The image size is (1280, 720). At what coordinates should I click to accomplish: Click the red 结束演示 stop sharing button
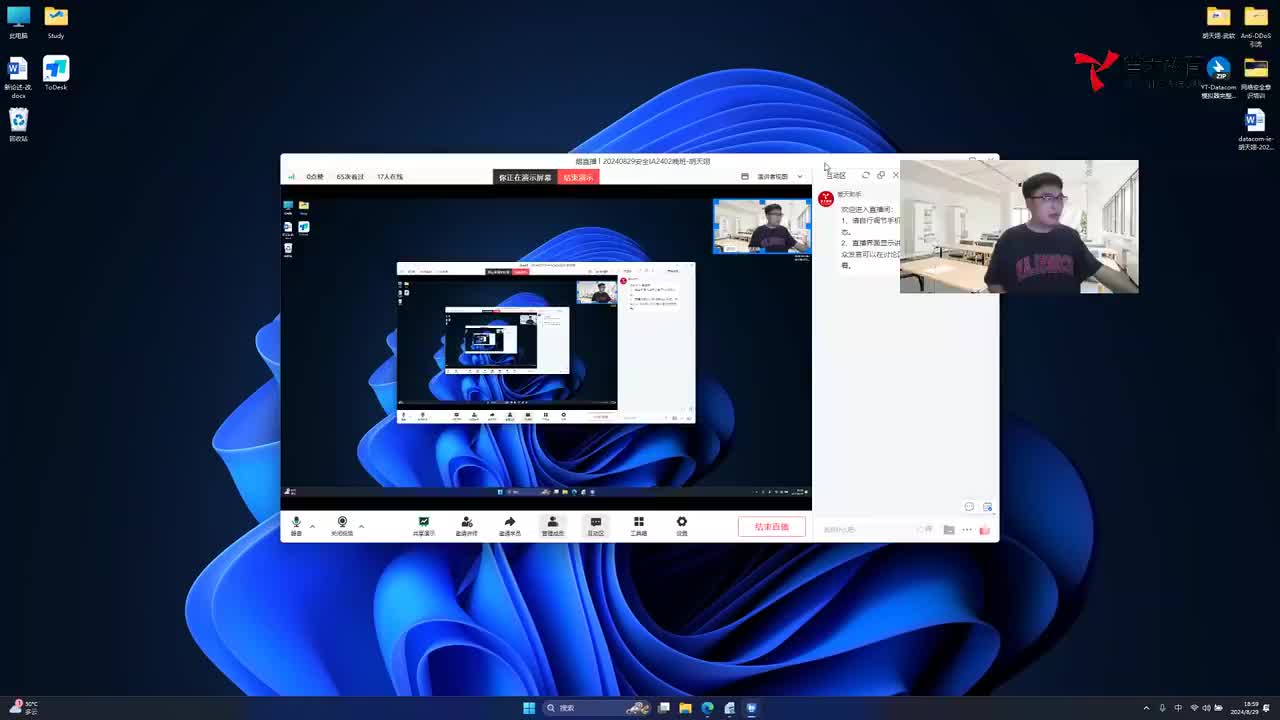click(578, 177)
